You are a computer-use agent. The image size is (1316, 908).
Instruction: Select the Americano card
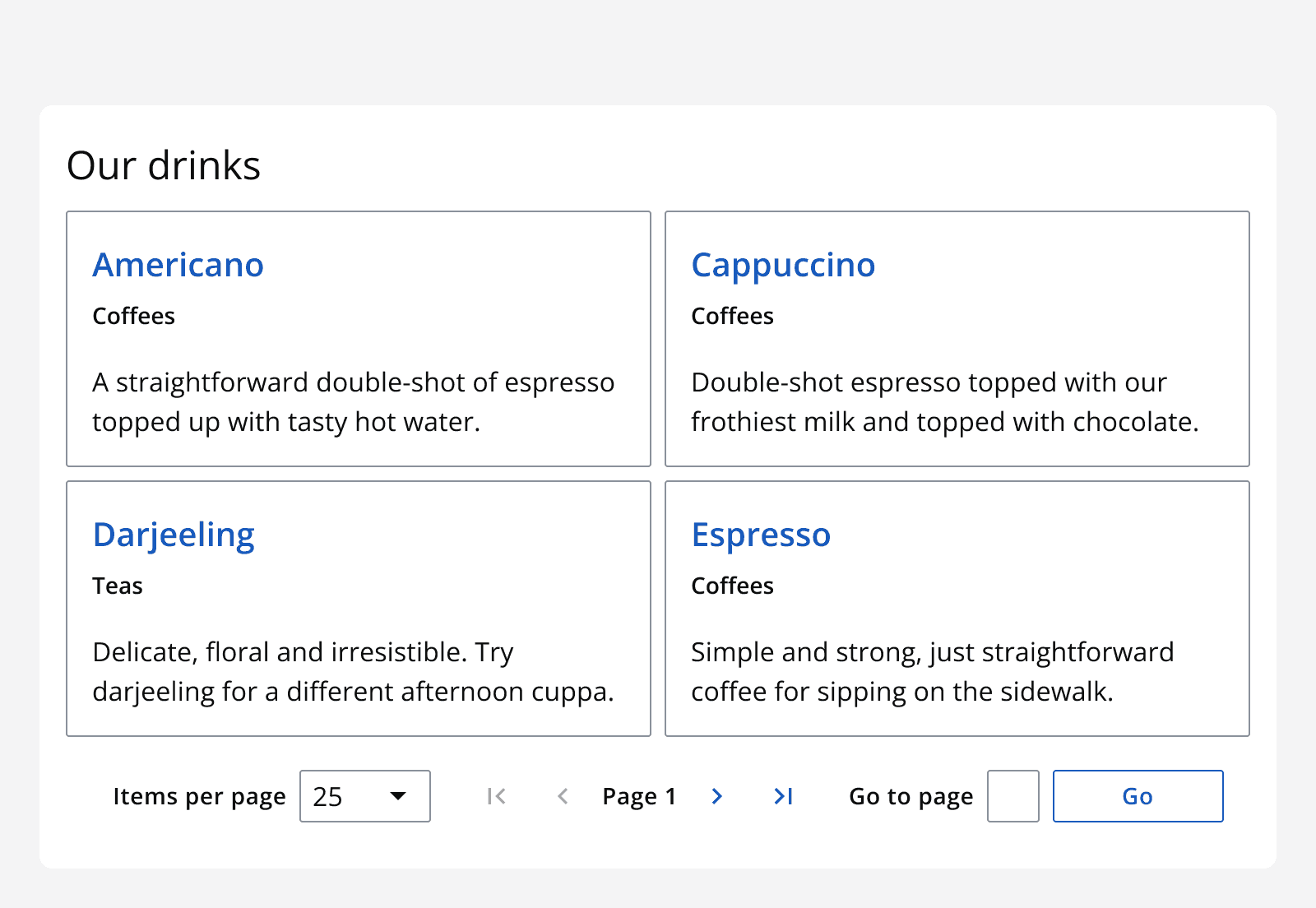point(359,340)
